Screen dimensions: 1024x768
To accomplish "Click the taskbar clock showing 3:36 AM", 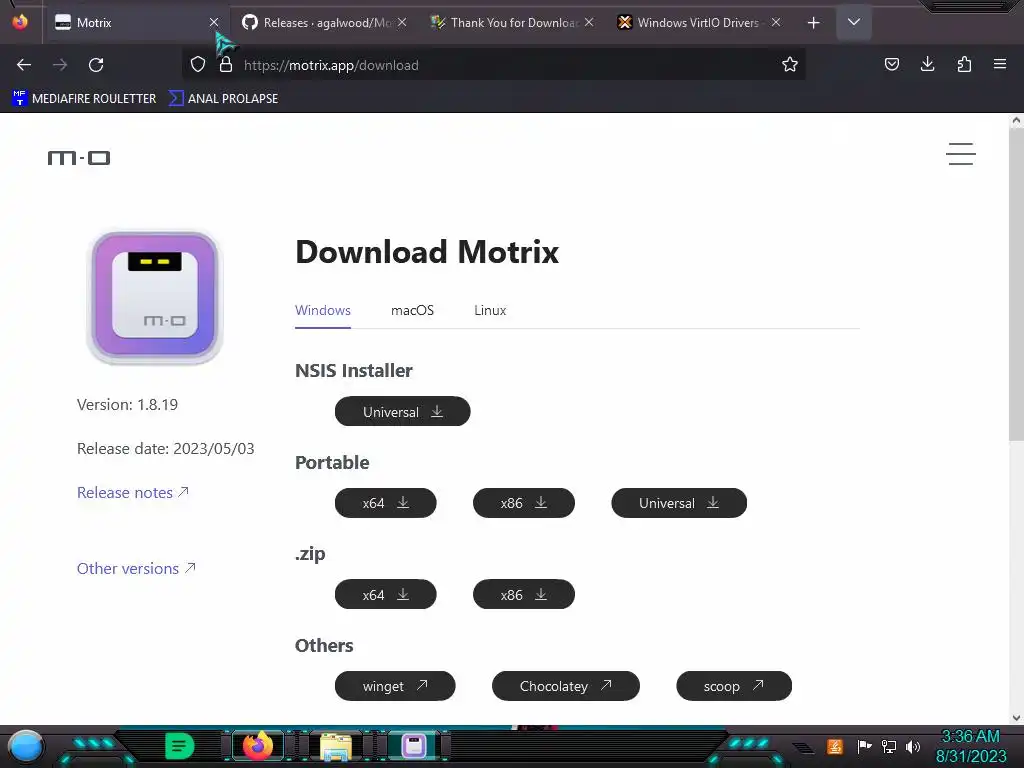I will pyautogui.click(x=970, y=746).
